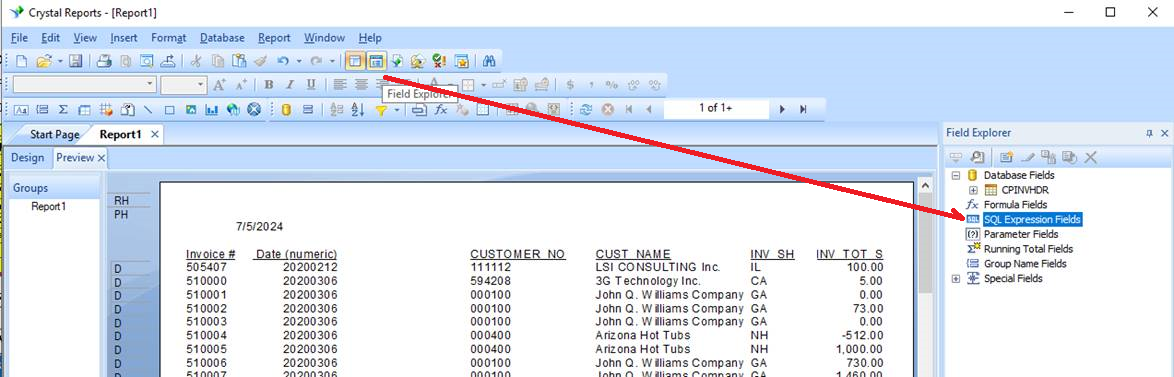1174x377 pixels.
Task: Click the Print Preview icon
Action: [126, 61]
